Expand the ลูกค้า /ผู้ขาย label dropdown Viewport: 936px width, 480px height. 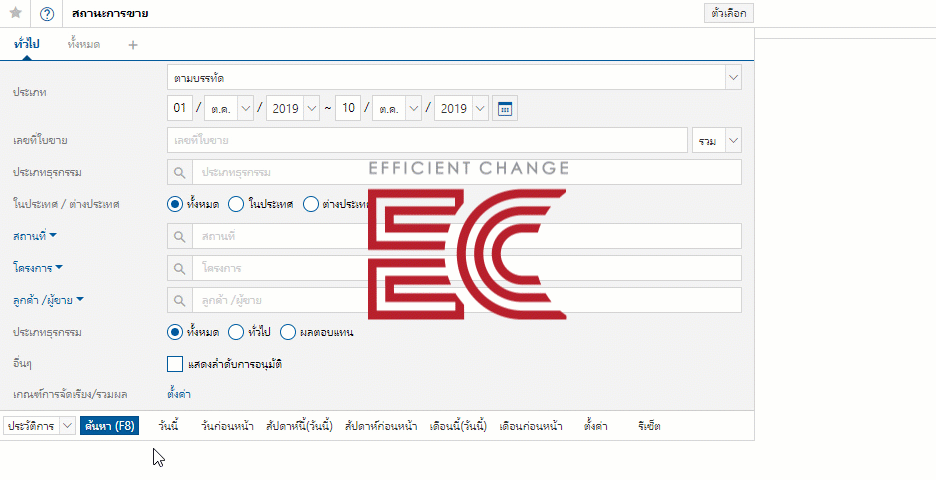(80, 299)
